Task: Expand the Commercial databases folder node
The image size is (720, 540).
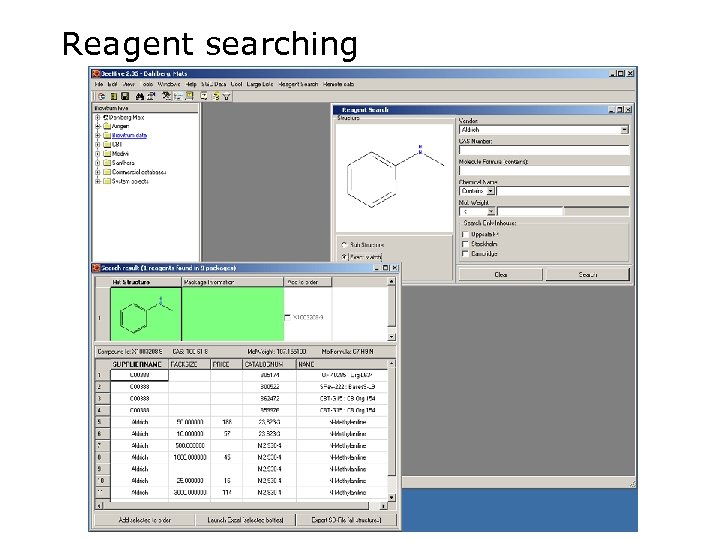Action: 97,172
